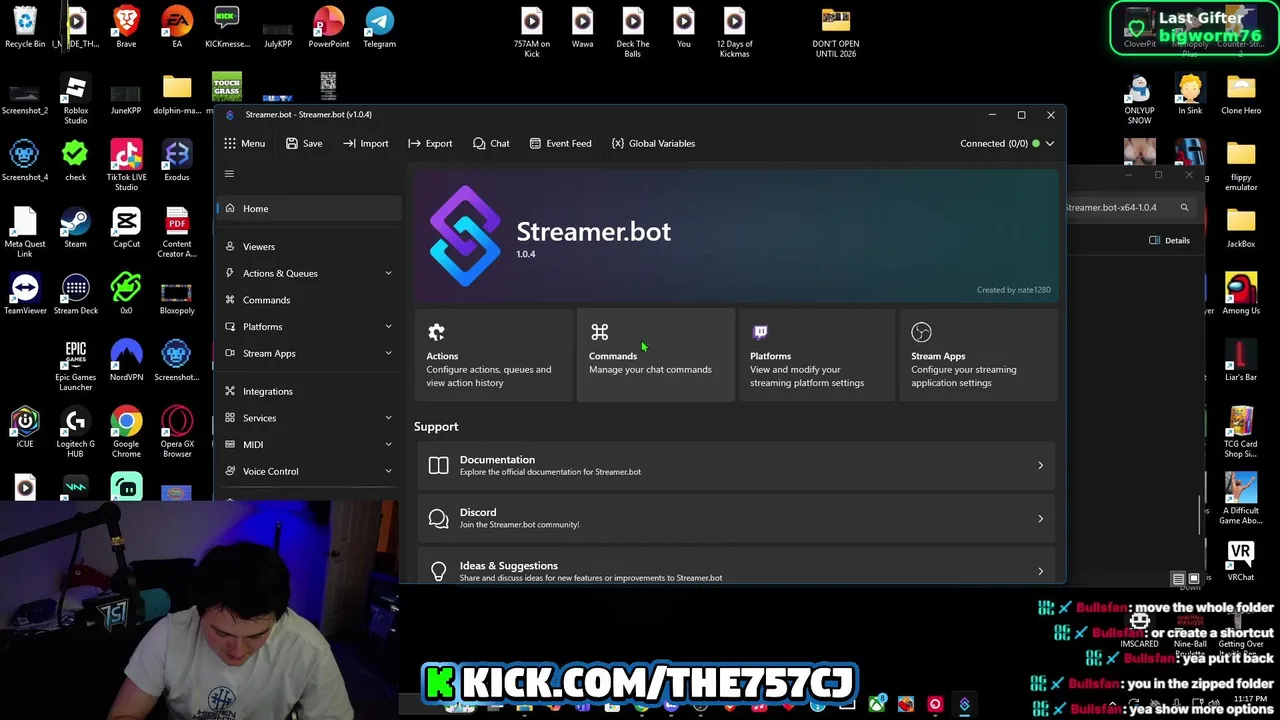Open the Integrations sidebar item
Screen dimensions: 1280x720
click(309, 391)
